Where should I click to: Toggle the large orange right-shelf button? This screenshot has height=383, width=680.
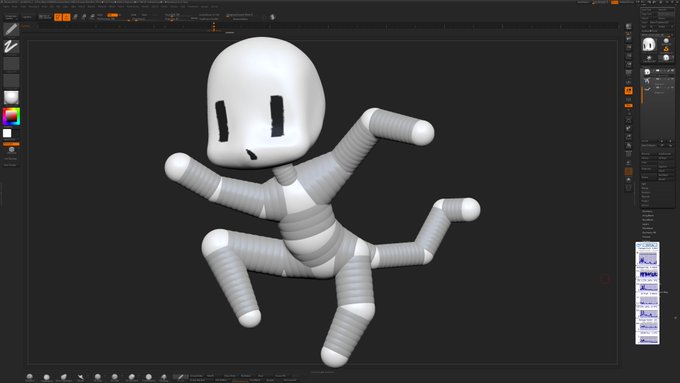[x=628, y=90]
